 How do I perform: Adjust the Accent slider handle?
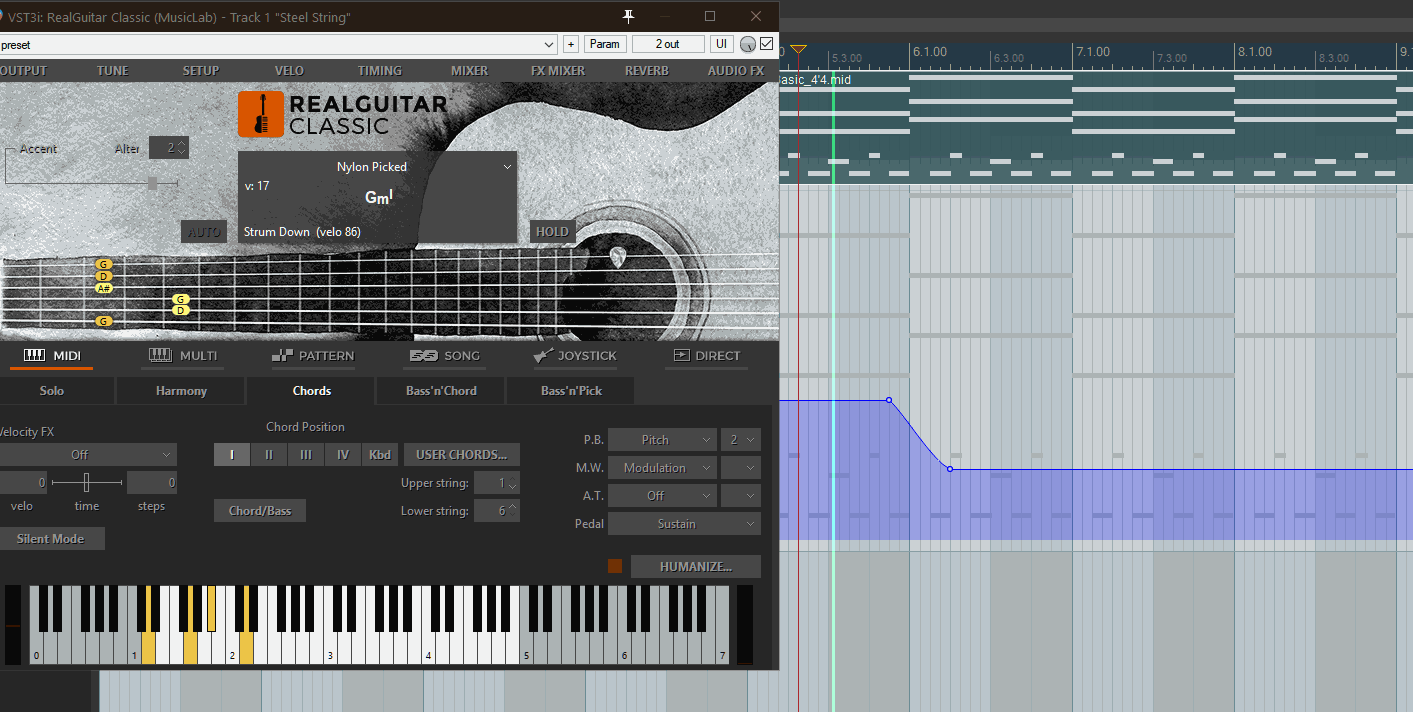pos(153,183)
